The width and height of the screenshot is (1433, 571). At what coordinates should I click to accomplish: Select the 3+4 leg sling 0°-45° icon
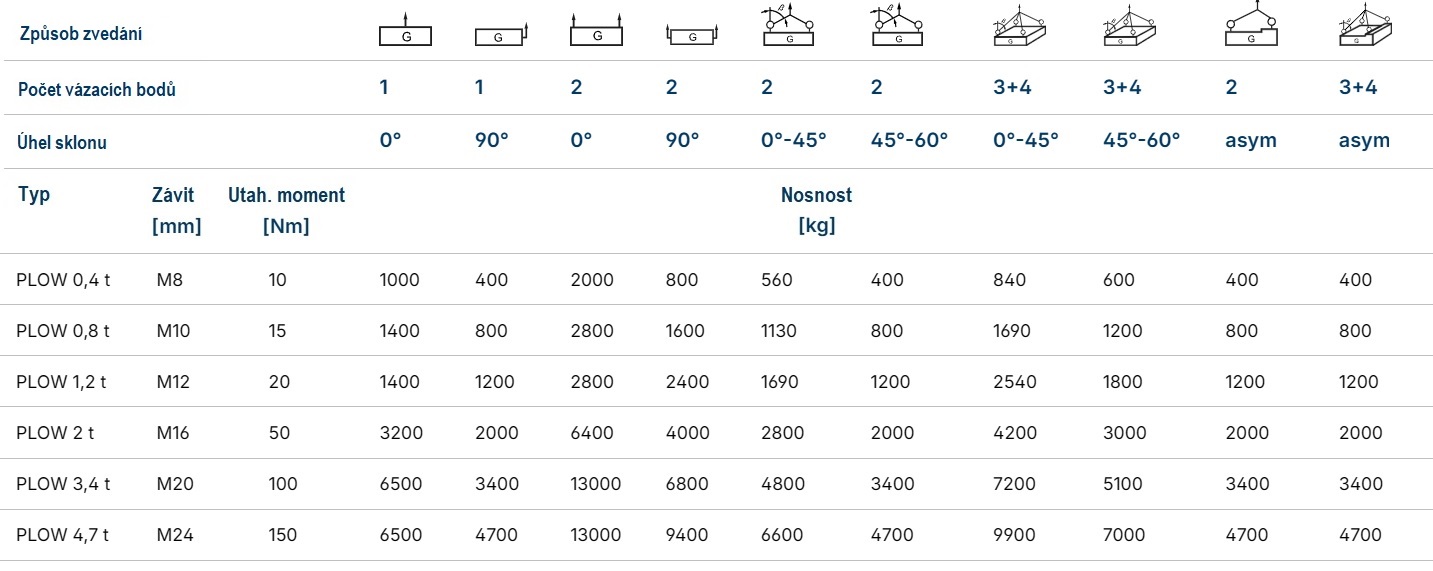[x=1020, y=30]
